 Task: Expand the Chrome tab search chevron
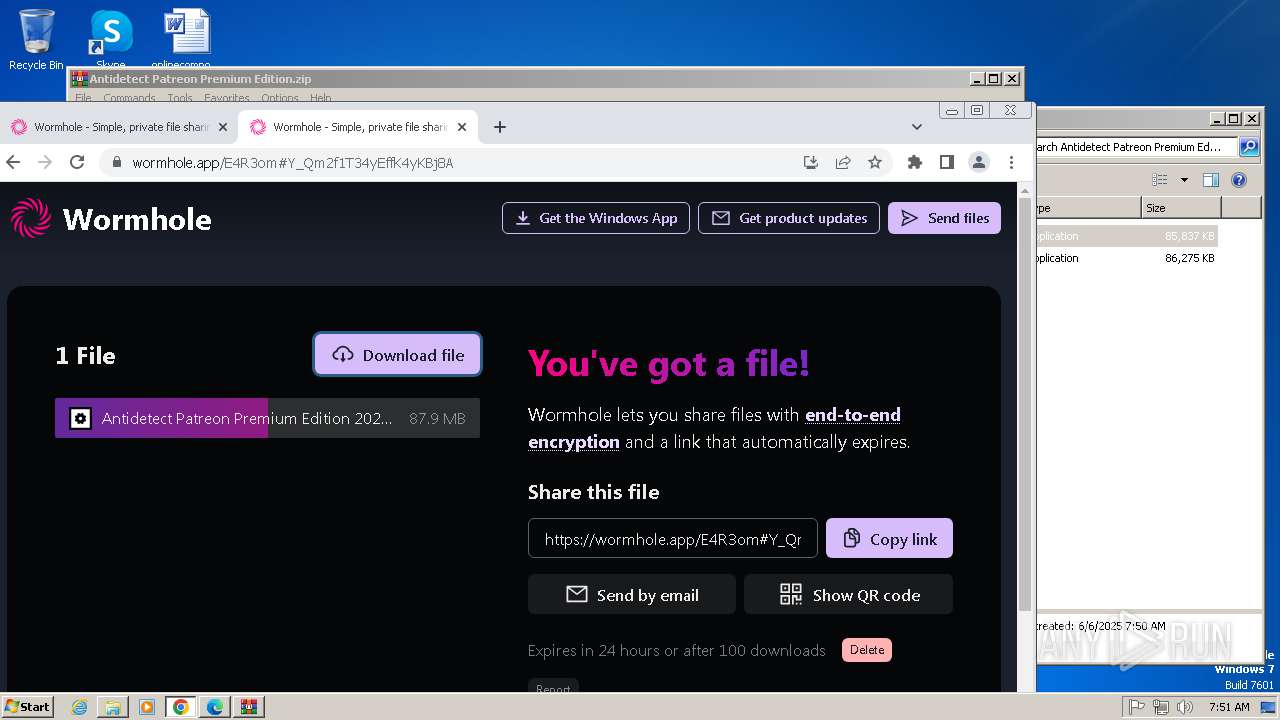pyautogui.click(x=917, y=127)
